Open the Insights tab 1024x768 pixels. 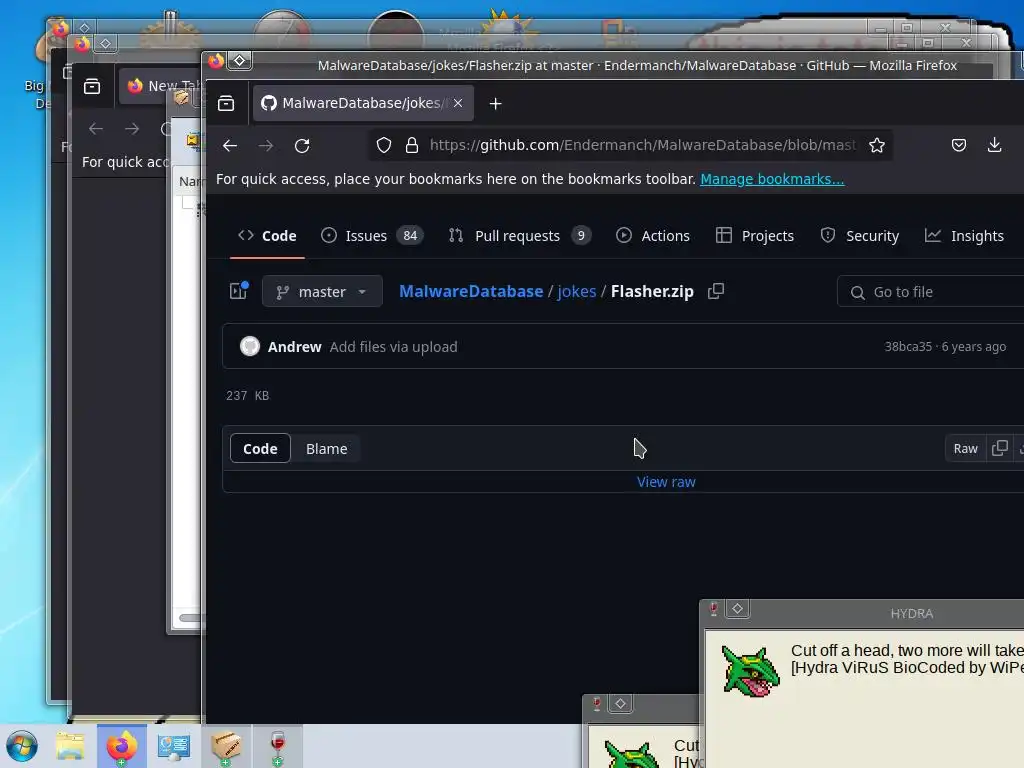965,236
